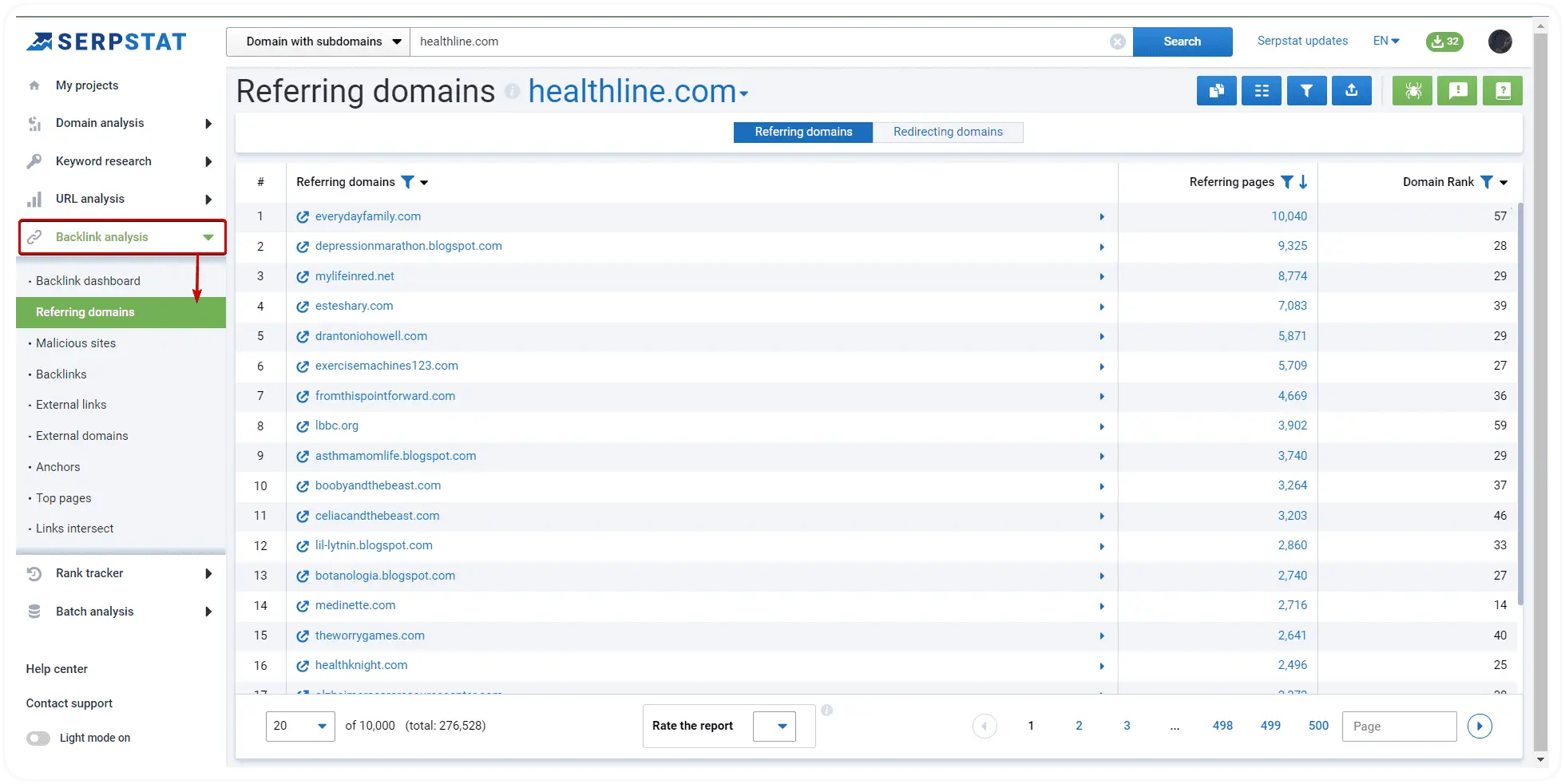Toggle Light mode switch
The image size is (1565, 784).
38,738
